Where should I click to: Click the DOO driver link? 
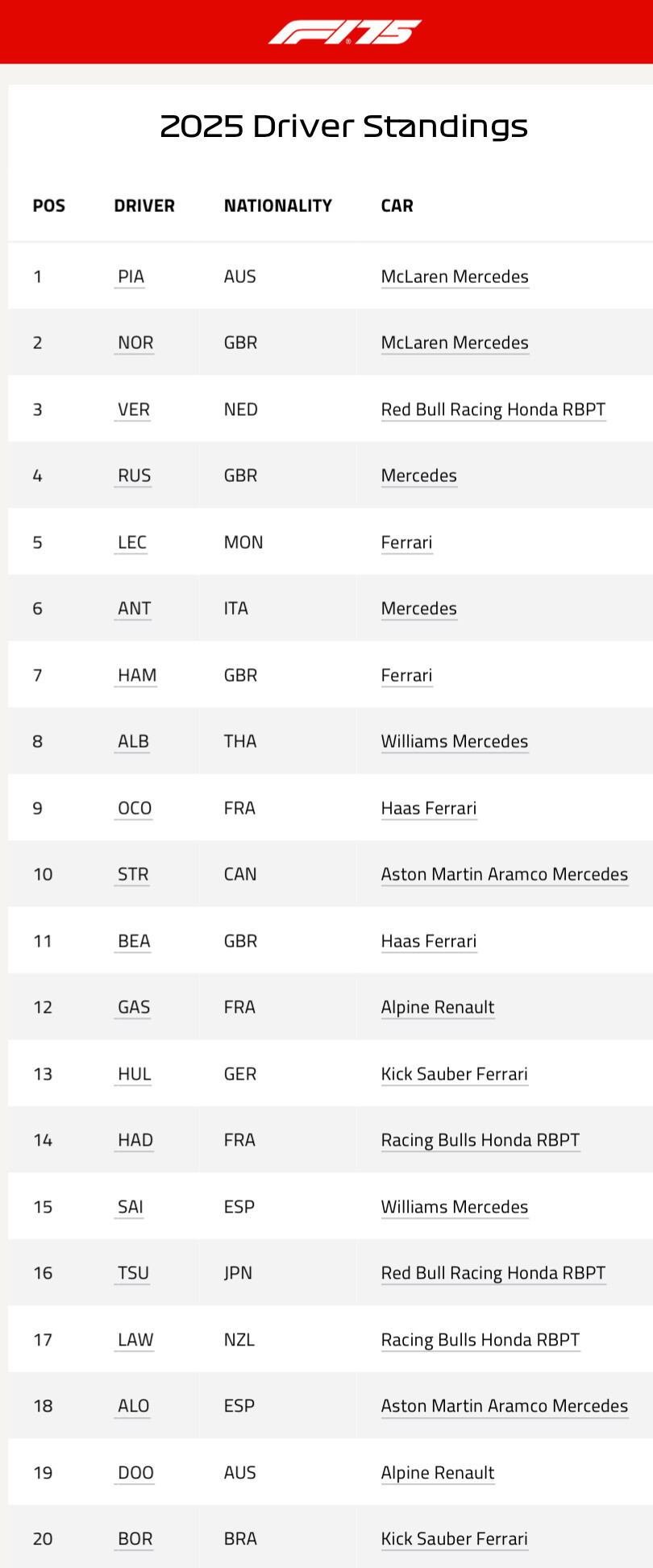click(135, 1473)
